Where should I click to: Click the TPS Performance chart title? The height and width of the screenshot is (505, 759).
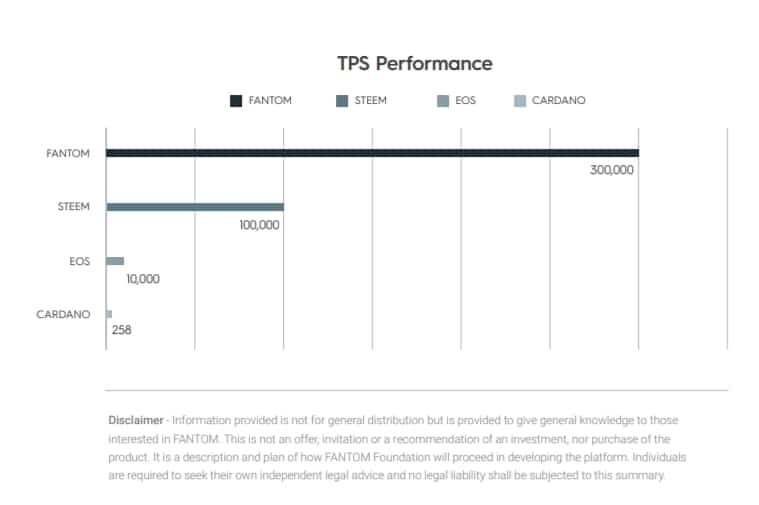coord(415,63)
